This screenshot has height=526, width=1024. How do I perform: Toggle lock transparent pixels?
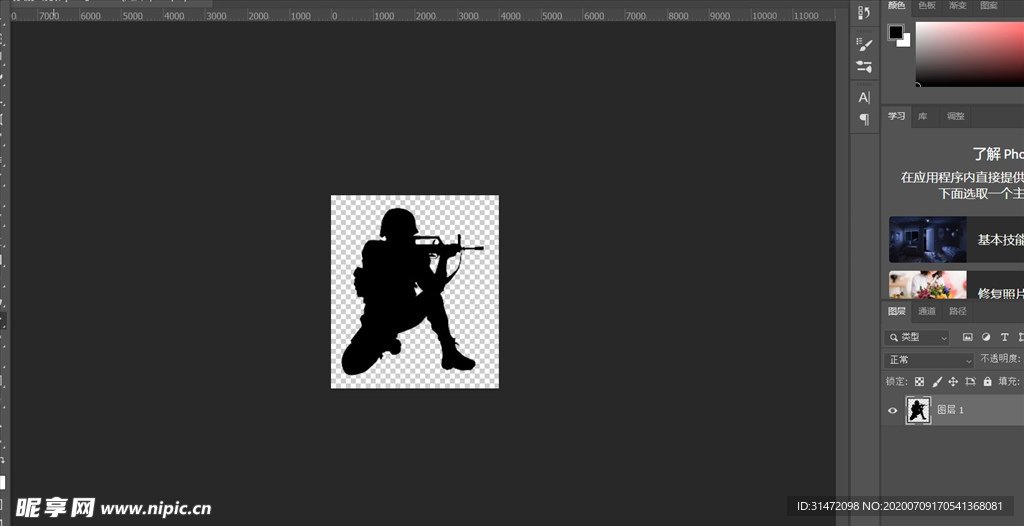pos(920,382)
